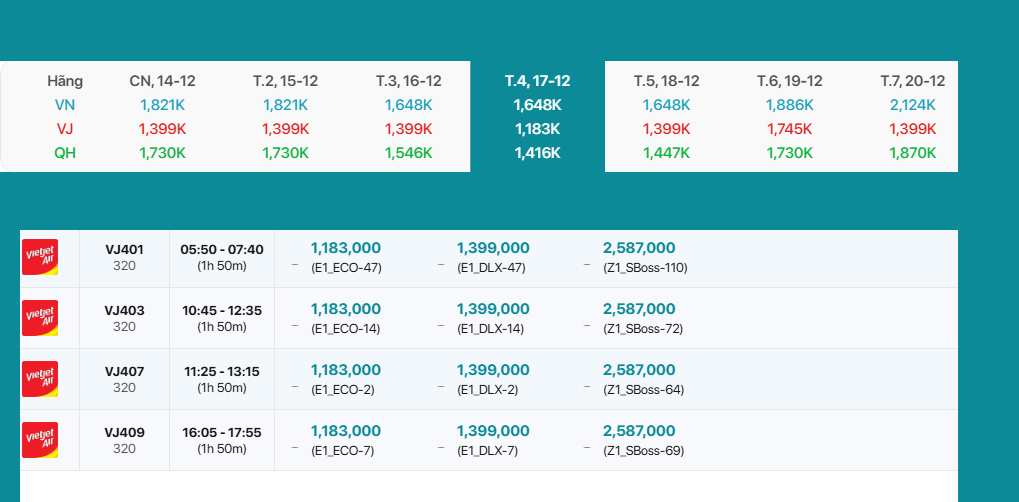1019x502 pixels.
Task: Click the Vietjet Air logo for flight VJ403
Action: pos(40,318)
